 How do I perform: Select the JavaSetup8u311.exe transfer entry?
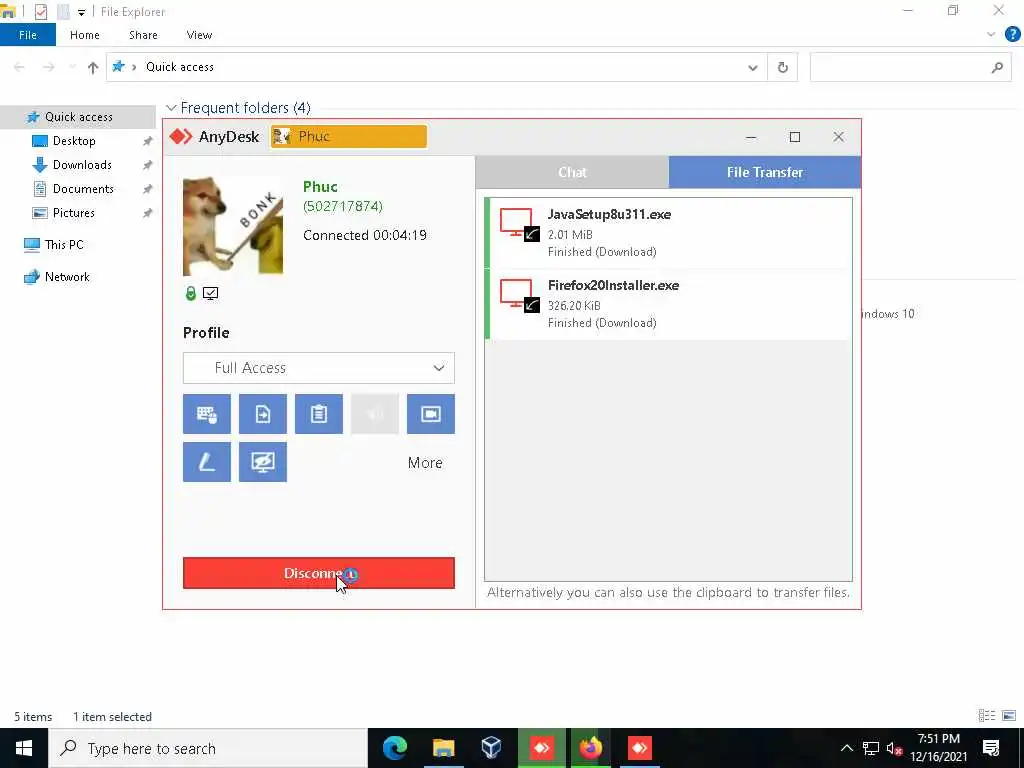669,232
